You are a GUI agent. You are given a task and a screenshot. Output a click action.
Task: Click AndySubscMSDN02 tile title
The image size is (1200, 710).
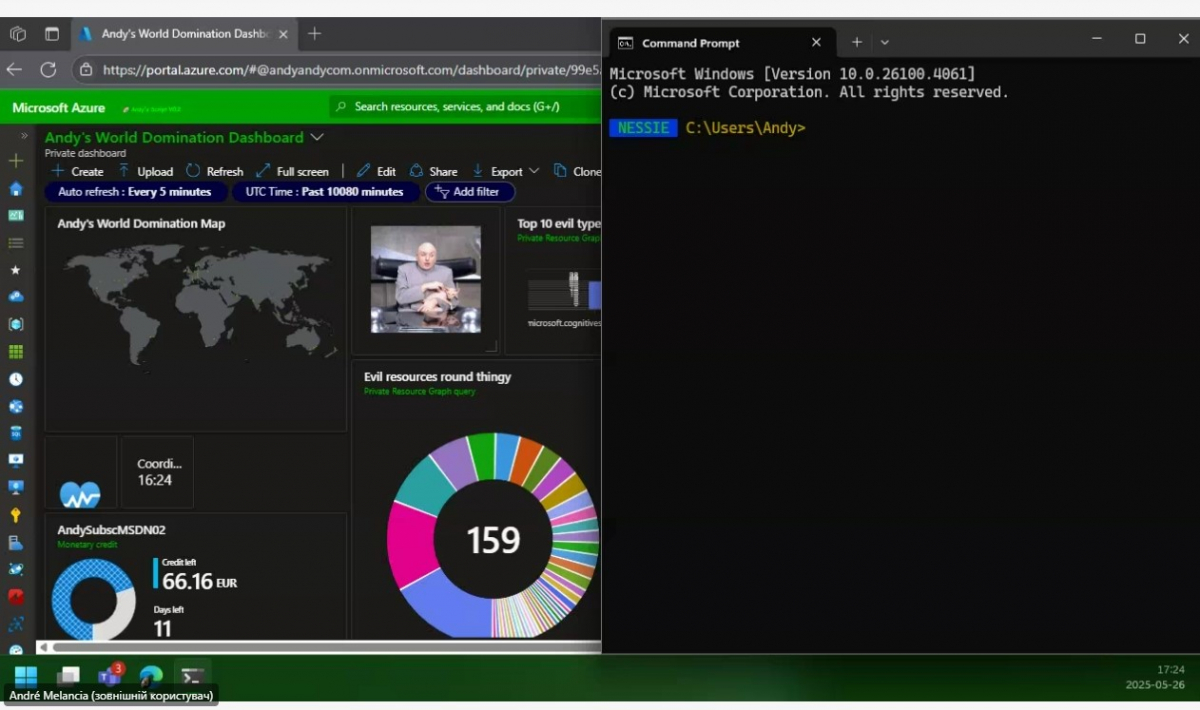111,530
